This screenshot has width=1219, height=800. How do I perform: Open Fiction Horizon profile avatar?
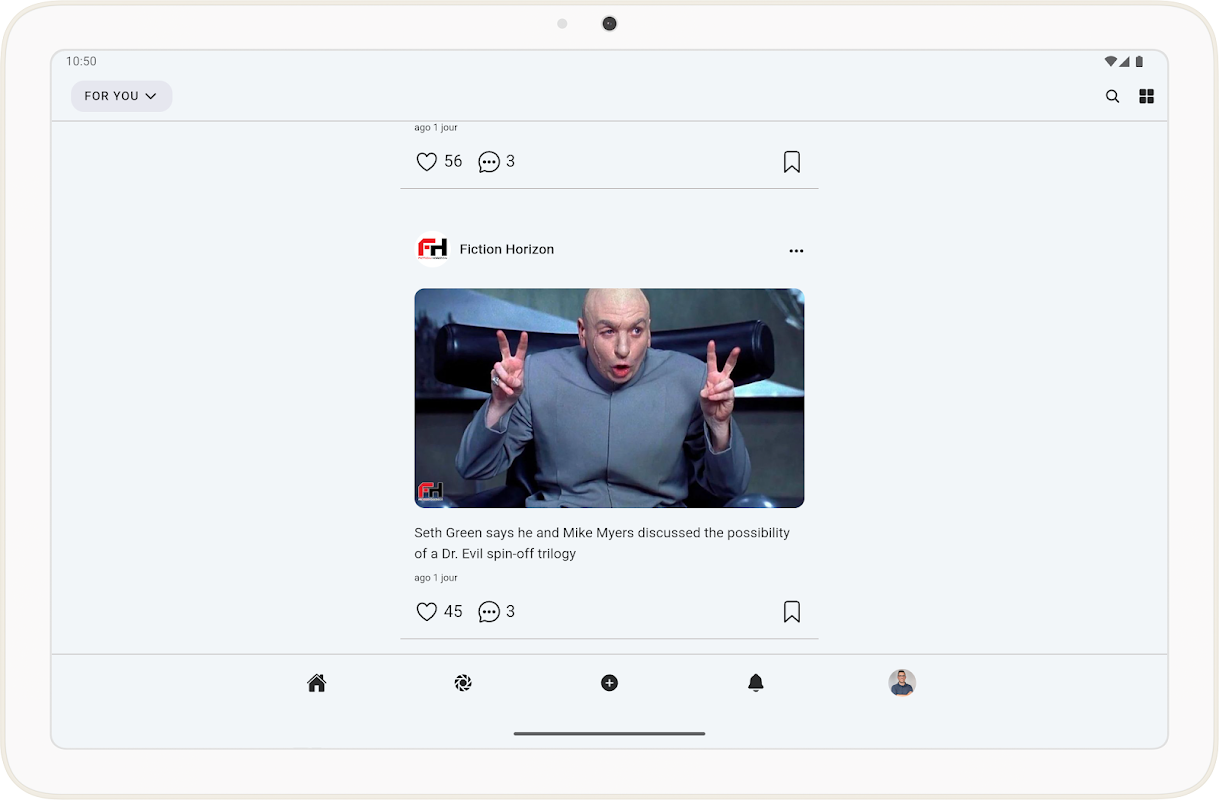(x=432, y=249)
